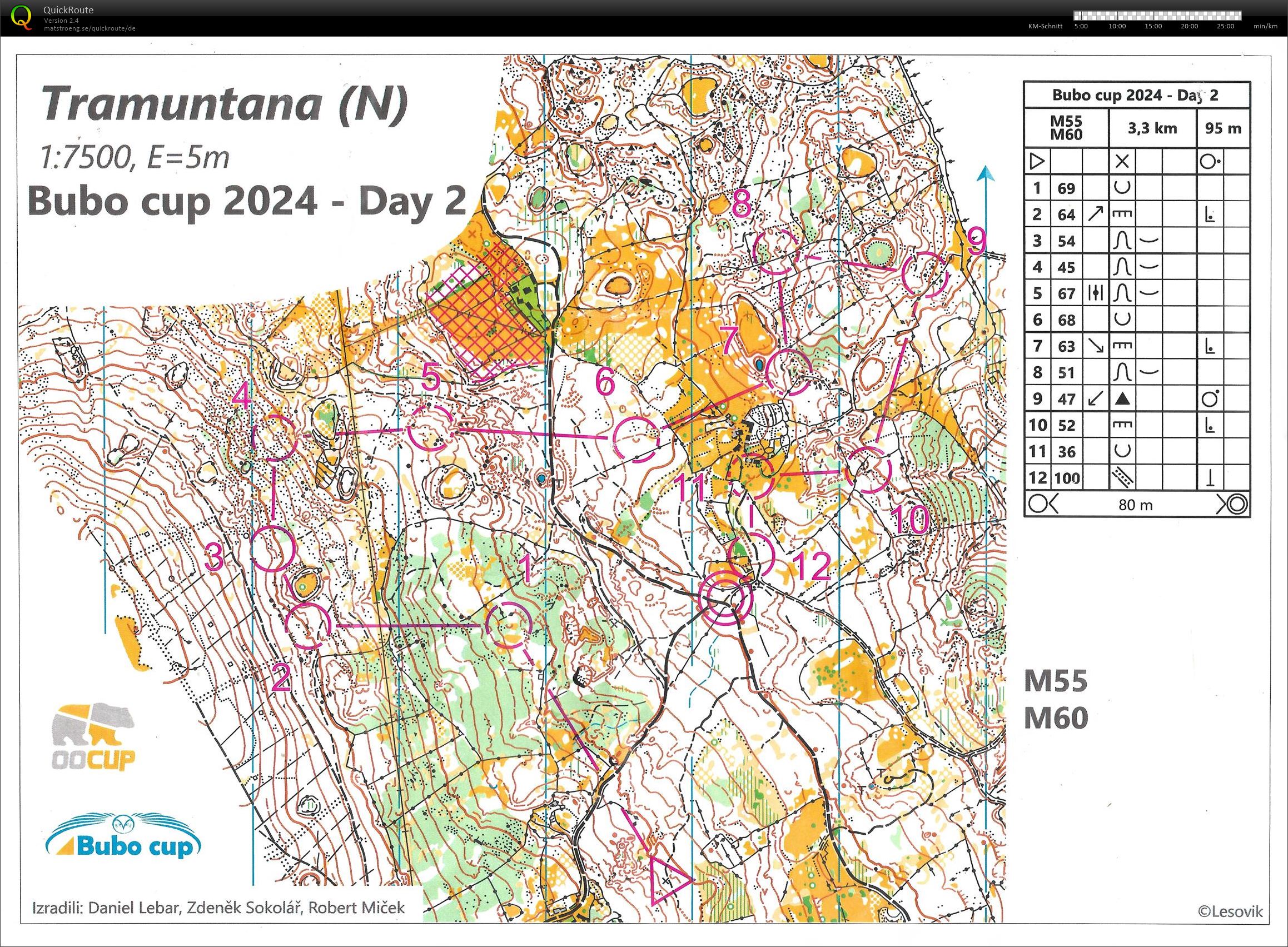1288x947 pixels.
Task: Click control circle 12 on the map
Action: click(x=750, y=555)
